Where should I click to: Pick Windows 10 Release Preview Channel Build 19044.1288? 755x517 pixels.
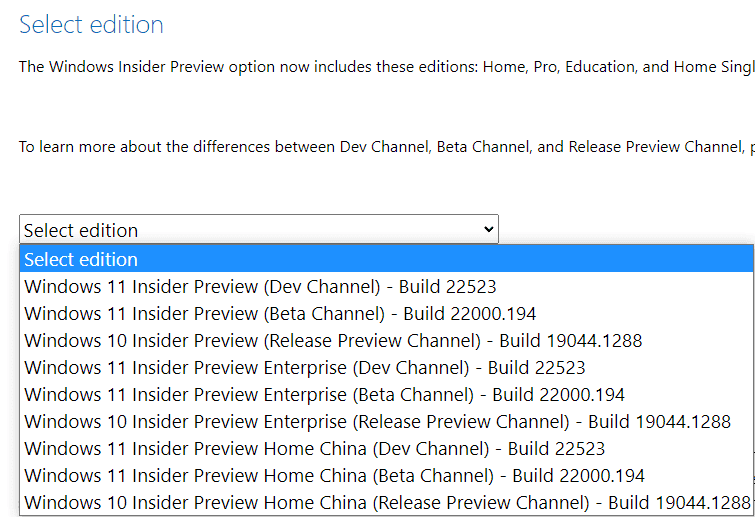pyautogui.click(x=387, y=340)
